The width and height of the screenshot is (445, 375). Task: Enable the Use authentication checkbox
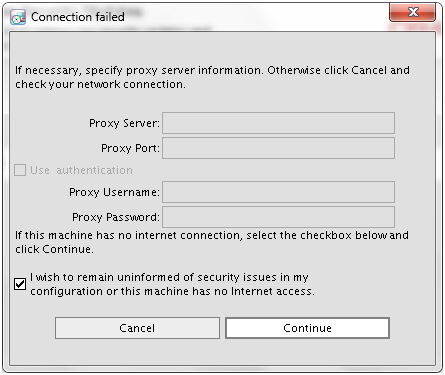point(20,170)
